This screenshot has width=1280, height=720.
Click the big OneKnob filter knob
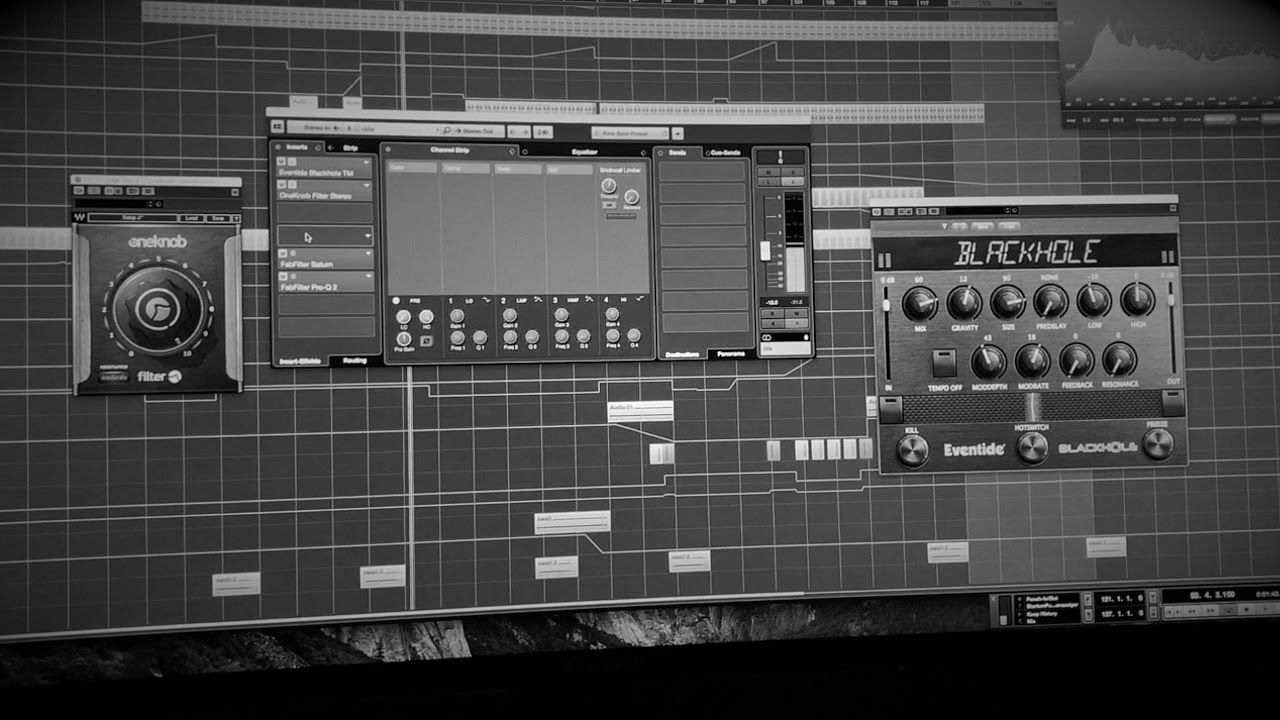pyautogui.click(x=157, y=309)
